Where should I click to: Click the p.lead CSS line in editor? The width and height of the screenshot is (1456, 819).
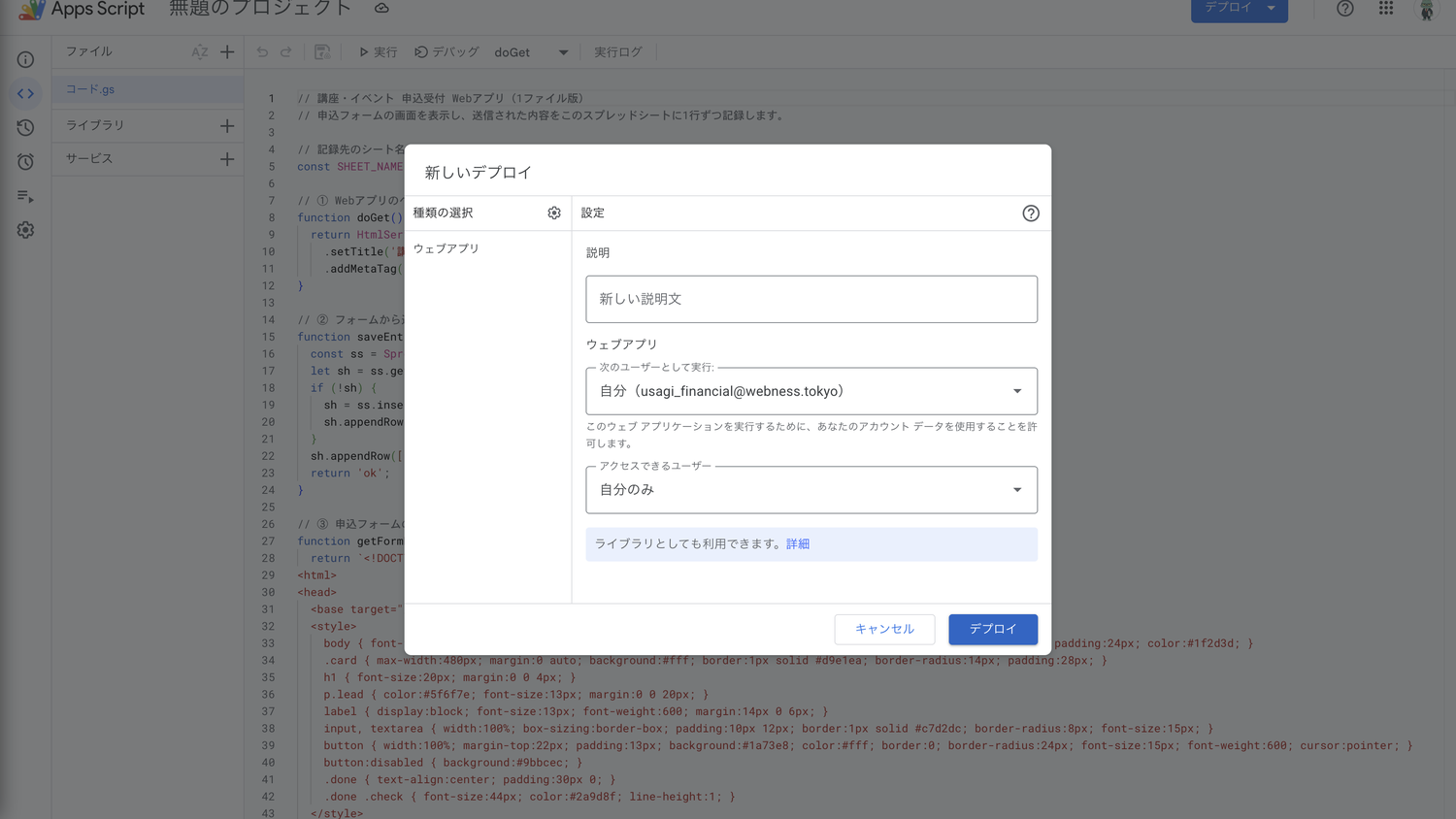[x=516, y=695]
